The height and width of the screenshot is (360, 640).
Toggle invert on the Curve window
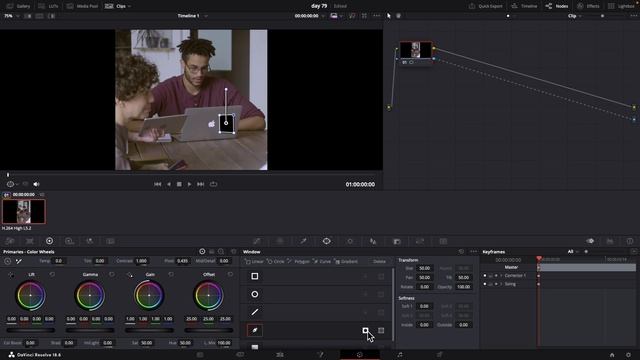[365, 330]
